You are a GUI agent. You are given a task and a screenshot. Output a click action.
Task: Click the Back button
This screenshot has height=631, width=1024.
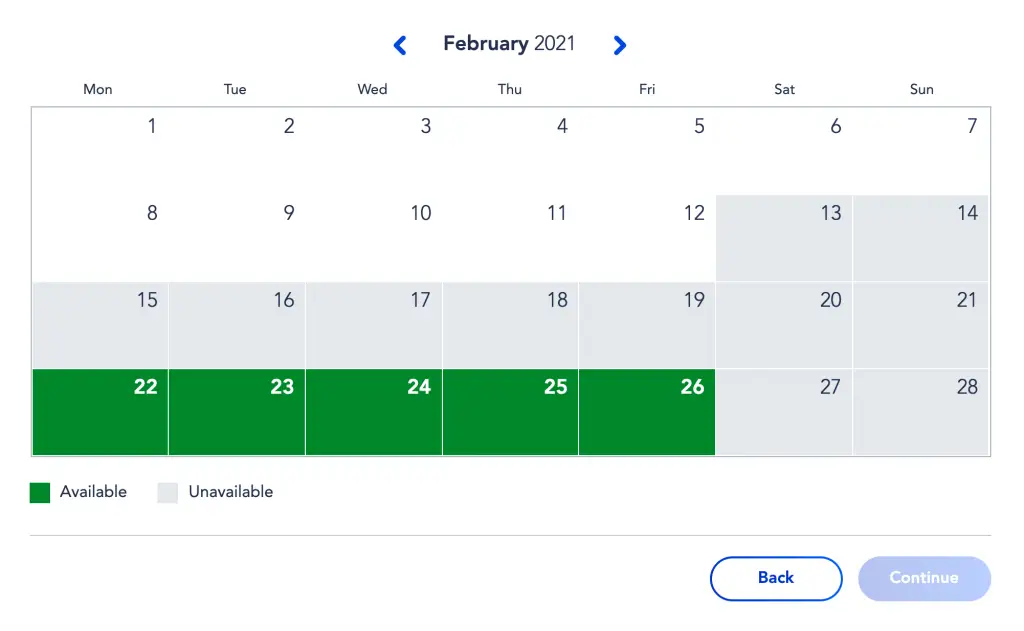pyautogui.click(x=776, y=578)
